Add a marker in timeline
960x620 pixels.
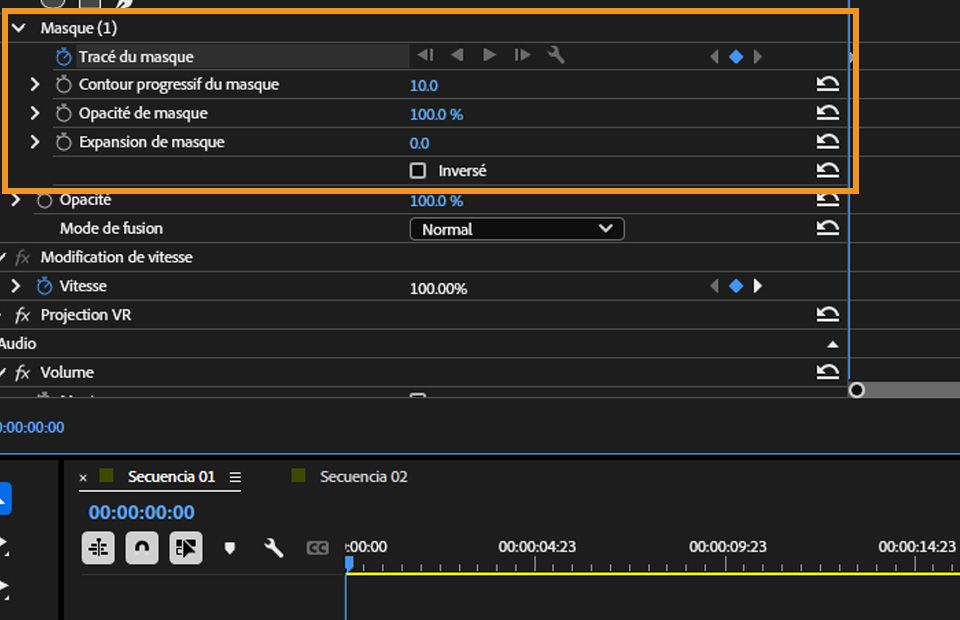click(x=230, y=548)
